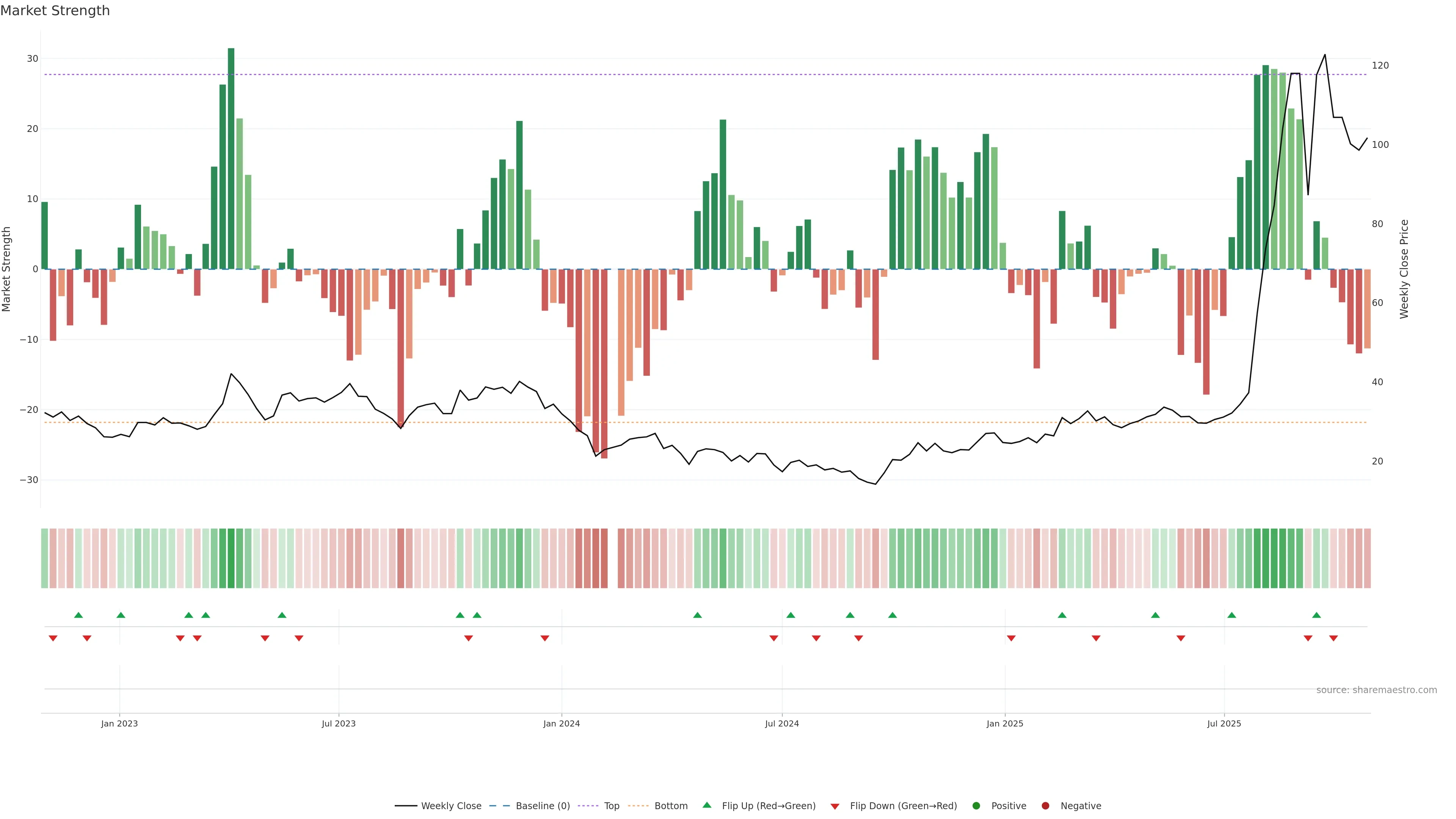1456x819 pixels.
Task: Click the green Positive circle in the legend
Action: pos(976,806)
